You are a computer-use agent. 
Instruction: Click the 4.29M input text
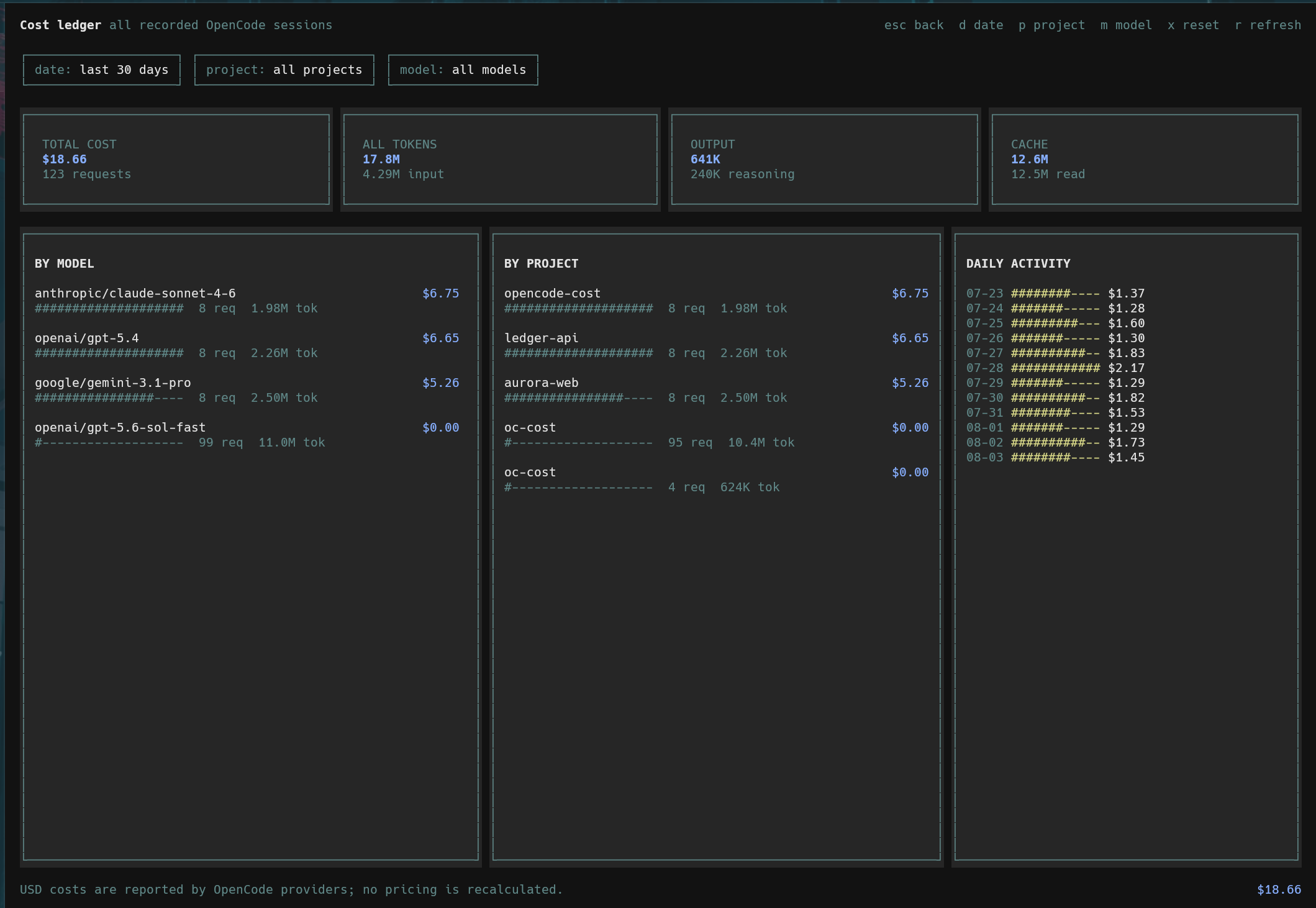(x=404, y=174)
